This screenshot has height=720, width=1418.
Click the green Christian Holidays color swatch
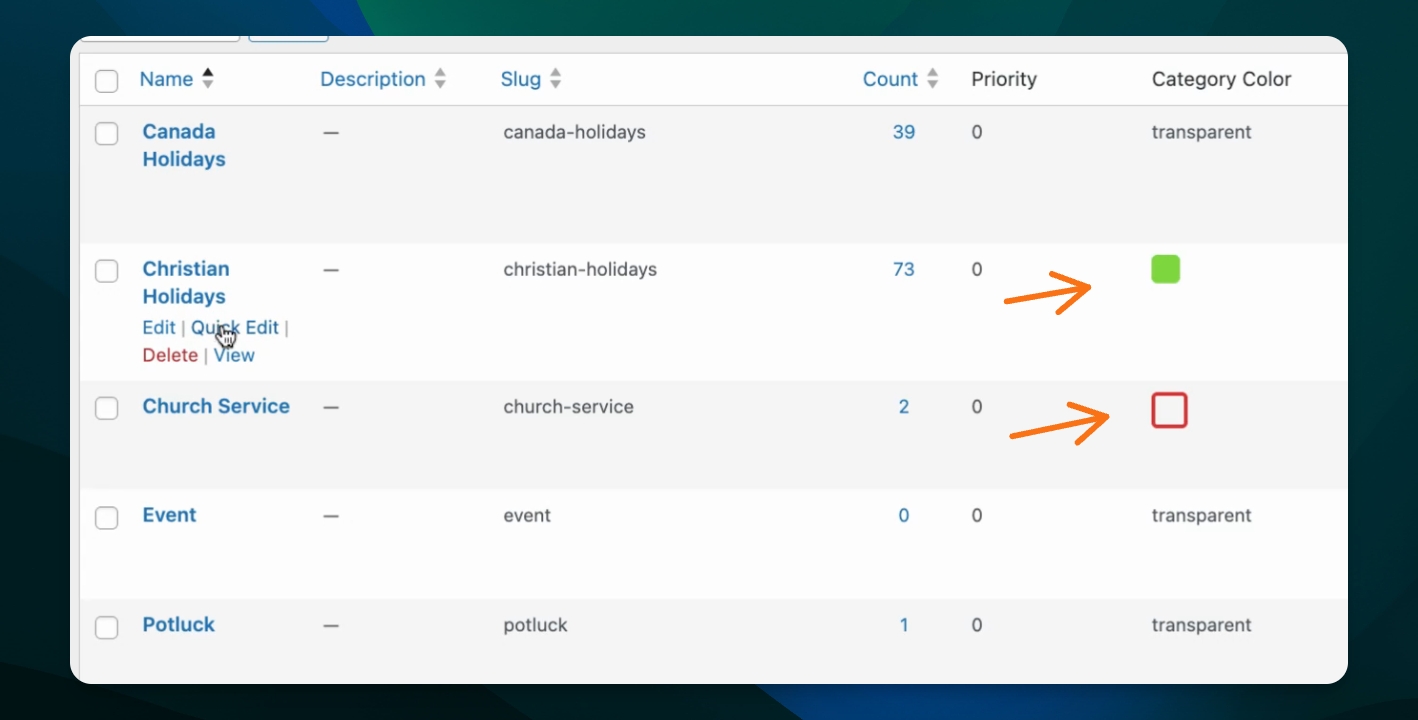1166,269
